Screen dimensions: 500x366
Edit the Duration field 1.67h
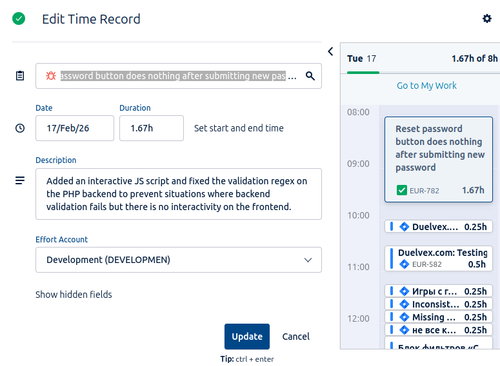tap(151, 128)
